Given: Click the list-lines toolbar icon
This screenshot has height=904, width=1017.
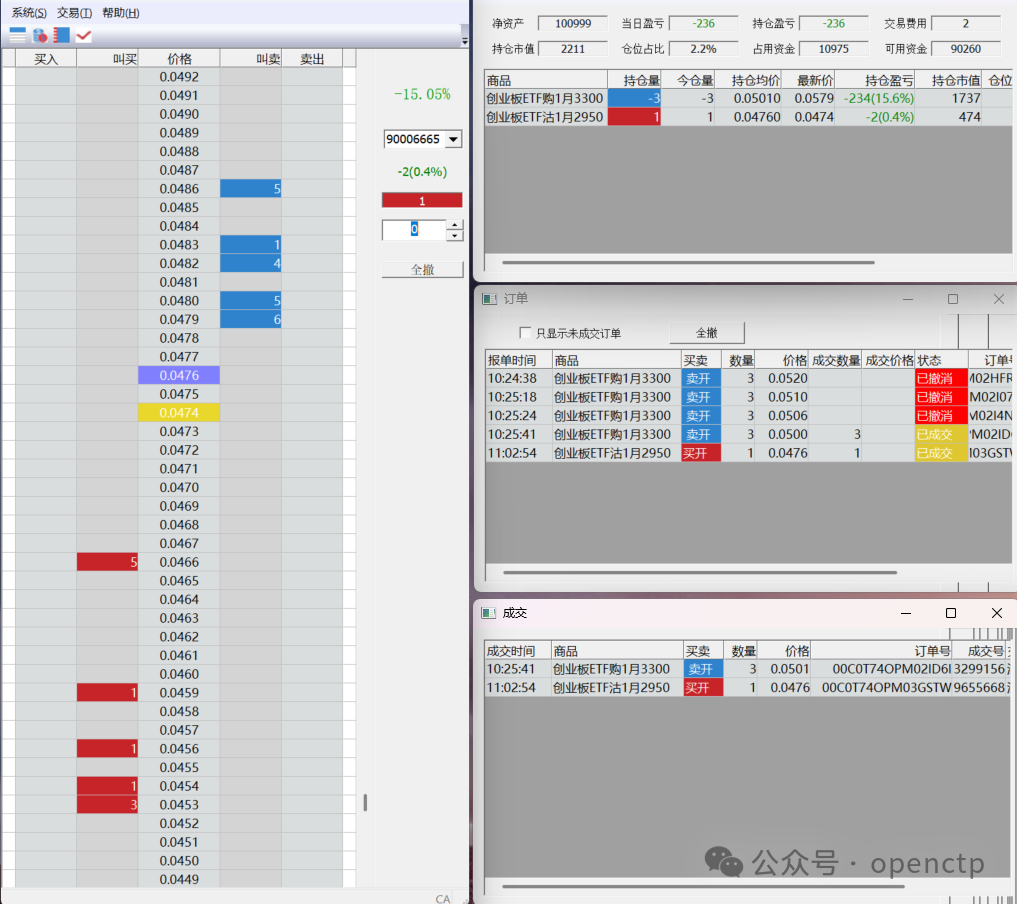Looking at the screenshot, I should click(18, 35).
